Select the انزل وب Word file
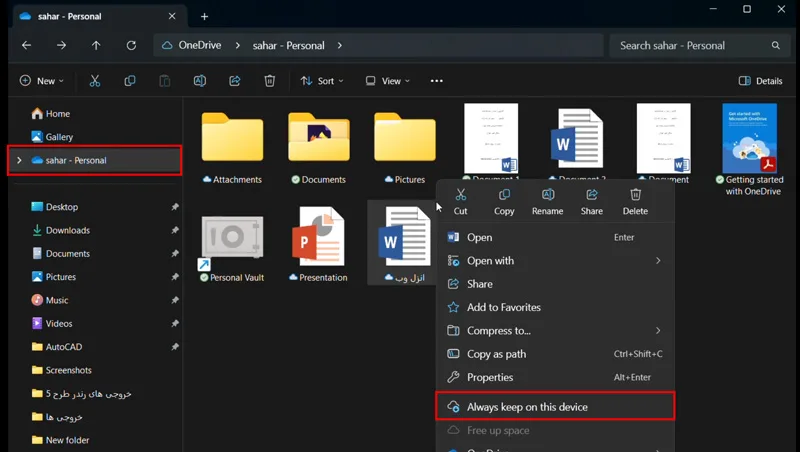This screenshot has width=800, height=452. point(404,244)
